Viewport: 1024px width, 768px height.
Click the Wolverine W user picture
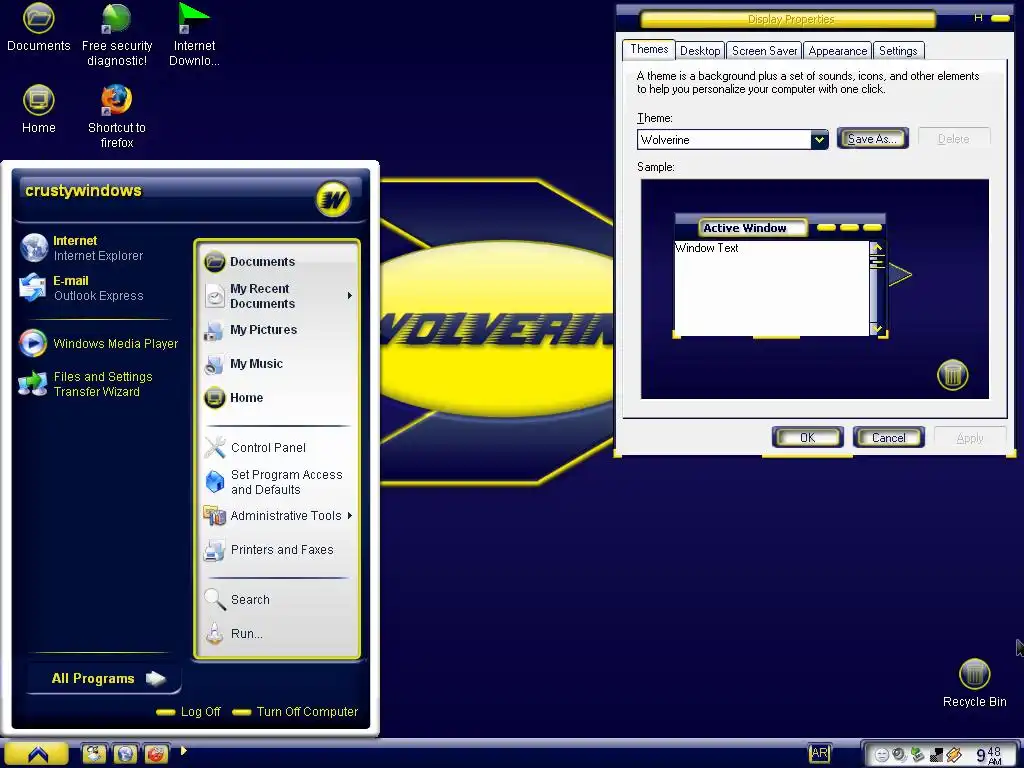pyautogui.click(x=333, y=199)
